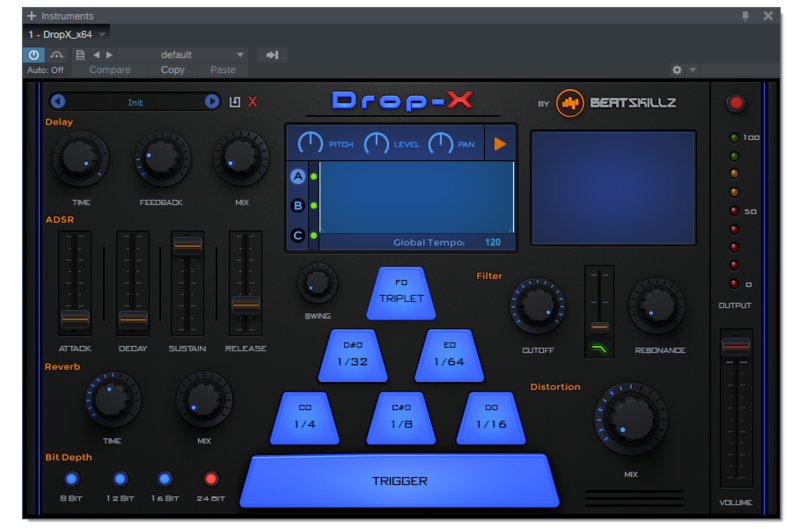Image resolution: width=800 pixels, height=529 pixels.
Task: Toggle Auto: Off automation mode
Action: [45, 70]
